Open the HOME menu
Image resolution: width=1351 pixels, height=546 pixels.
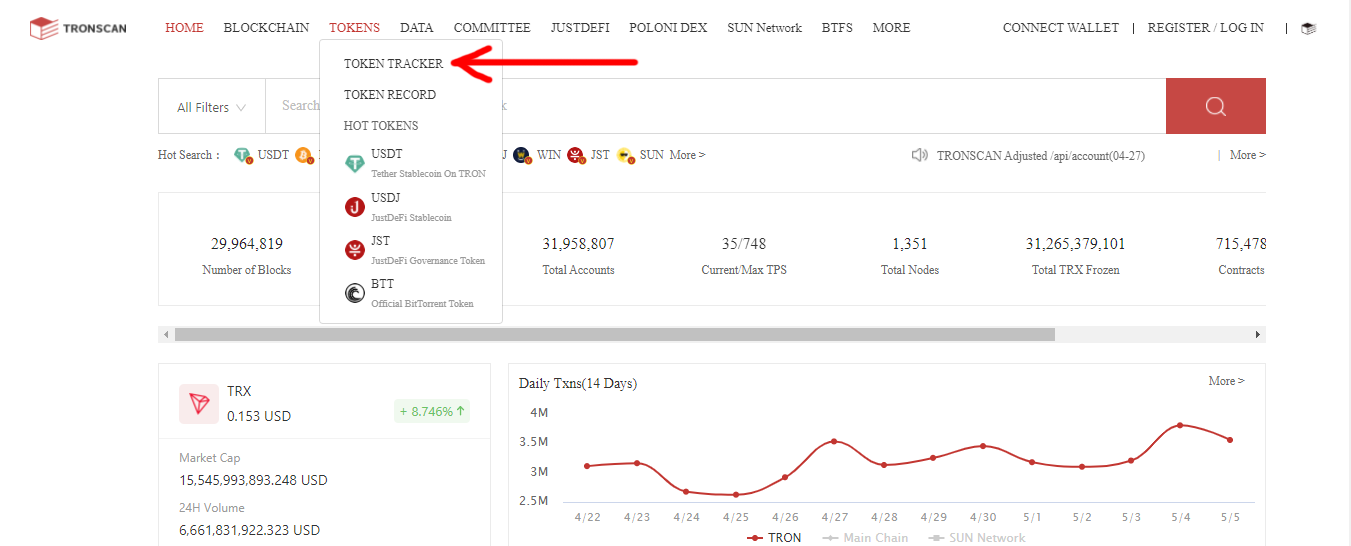(x=184, y=28)
